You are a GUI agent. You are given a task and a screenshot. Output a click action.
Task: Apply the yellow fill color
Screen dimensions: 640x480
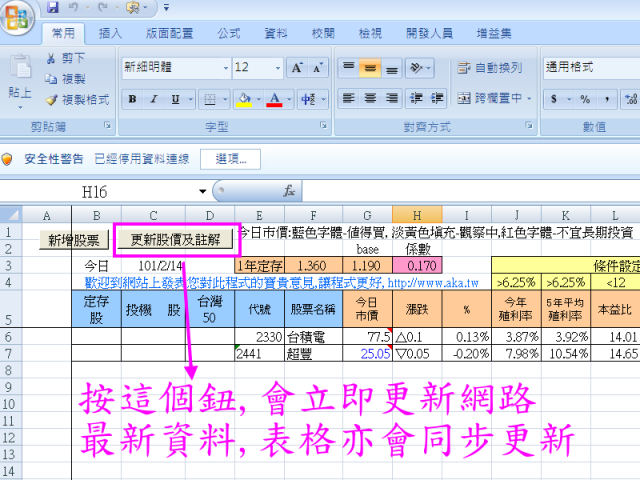[244, 99]
